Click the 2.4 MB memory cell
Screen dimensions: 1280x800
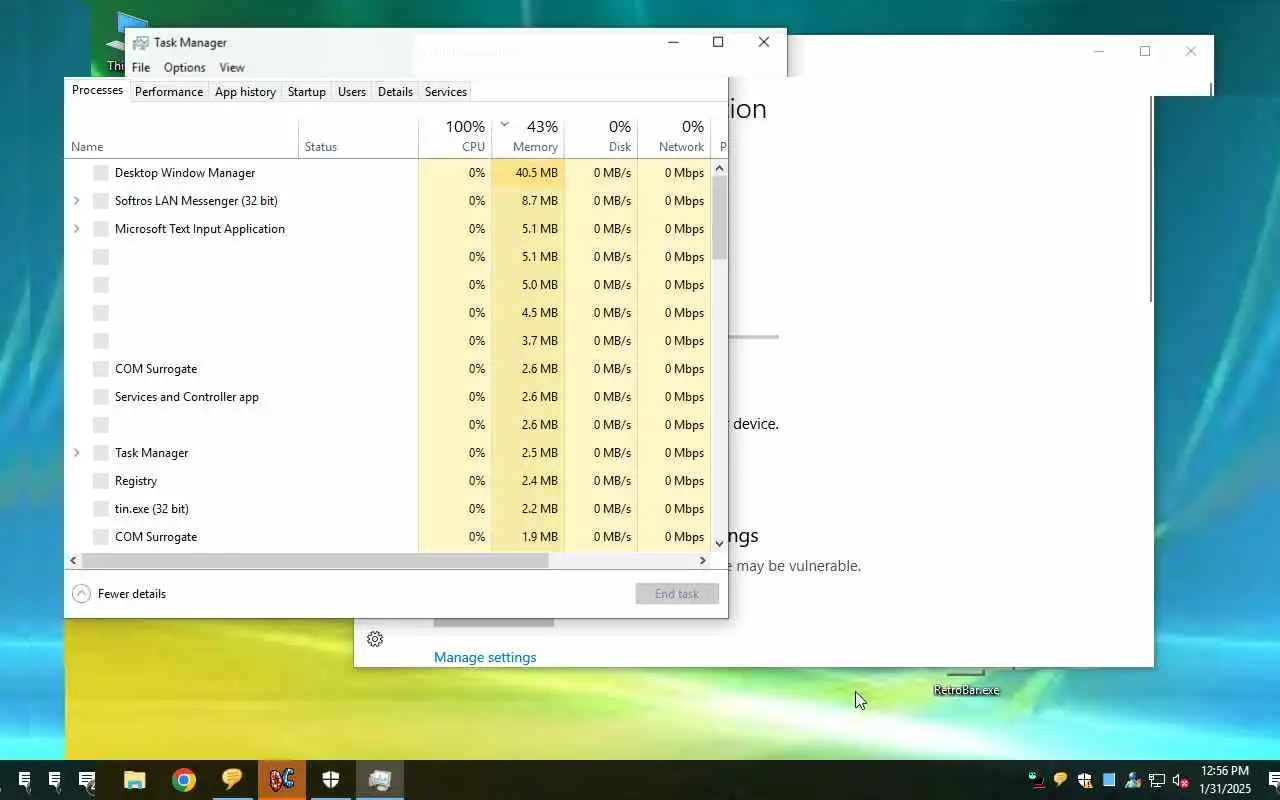[x=528, y=481]
